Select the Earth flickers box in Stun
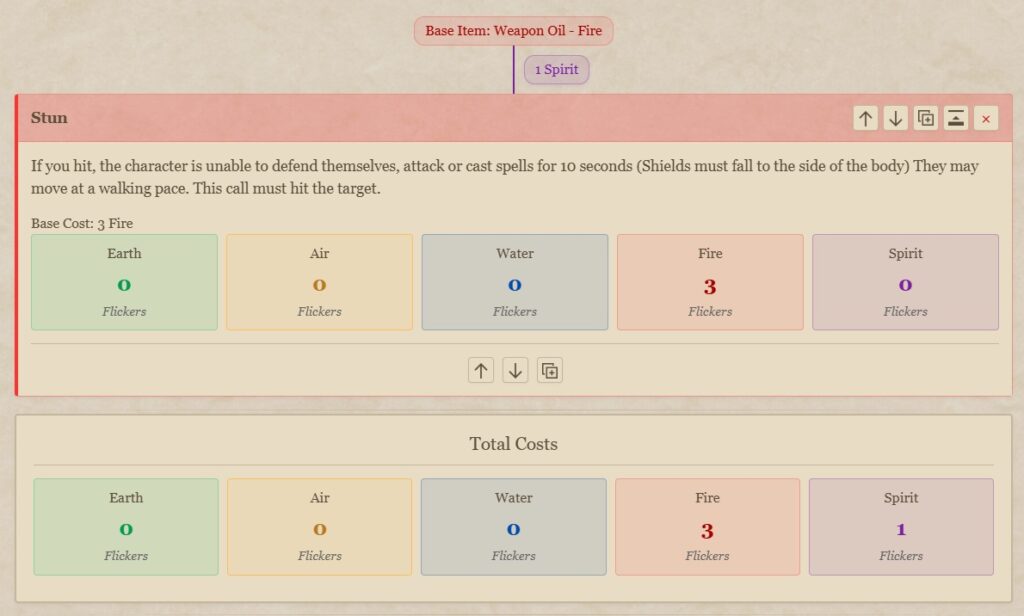Image resolution: width=1024 pixels, height=616 pixels. click(x=124, y=282)
